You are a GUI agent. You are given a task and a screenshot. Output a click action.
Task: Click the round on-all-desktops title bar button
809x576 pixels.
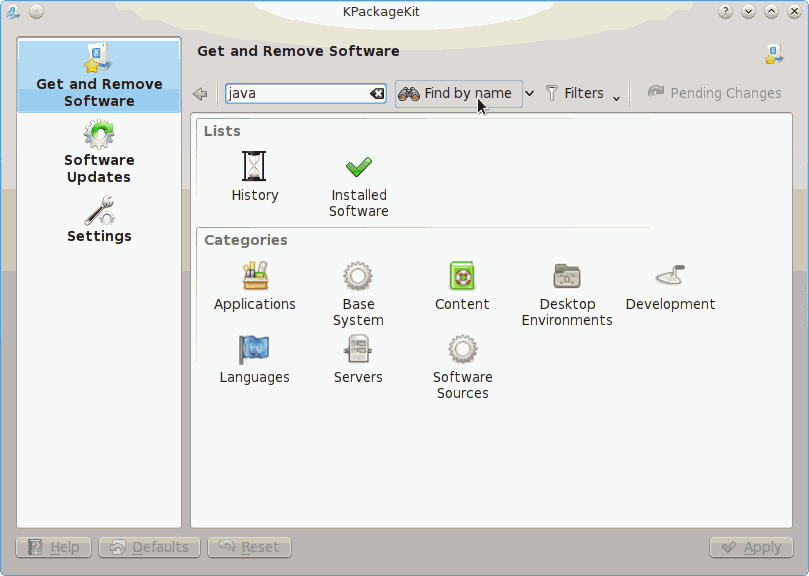point(36,11)
